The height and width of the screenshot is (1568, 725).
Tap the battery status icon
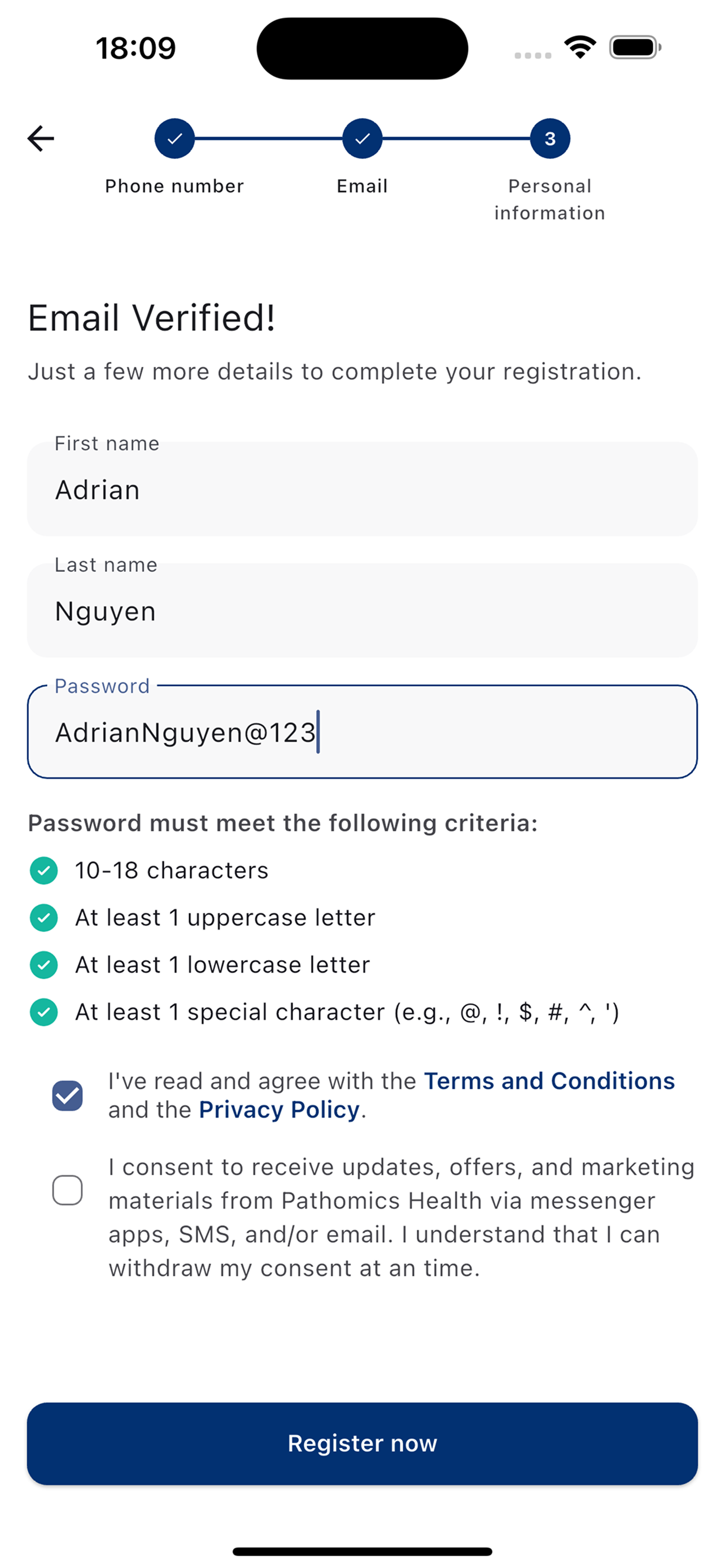(636, 47)
